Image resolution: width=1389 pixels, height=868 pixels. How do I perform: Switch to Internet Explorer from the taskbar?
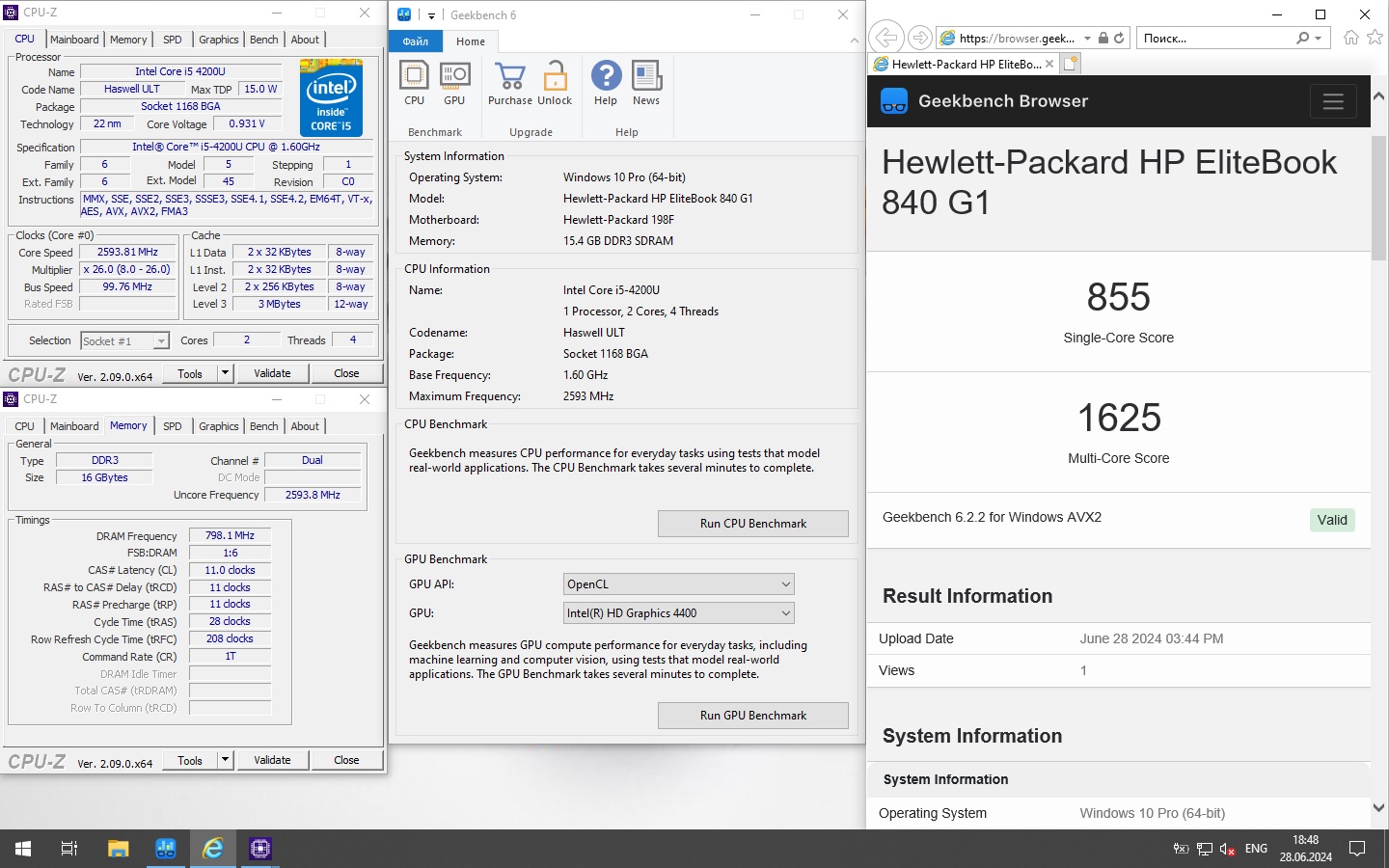point(213,849)
